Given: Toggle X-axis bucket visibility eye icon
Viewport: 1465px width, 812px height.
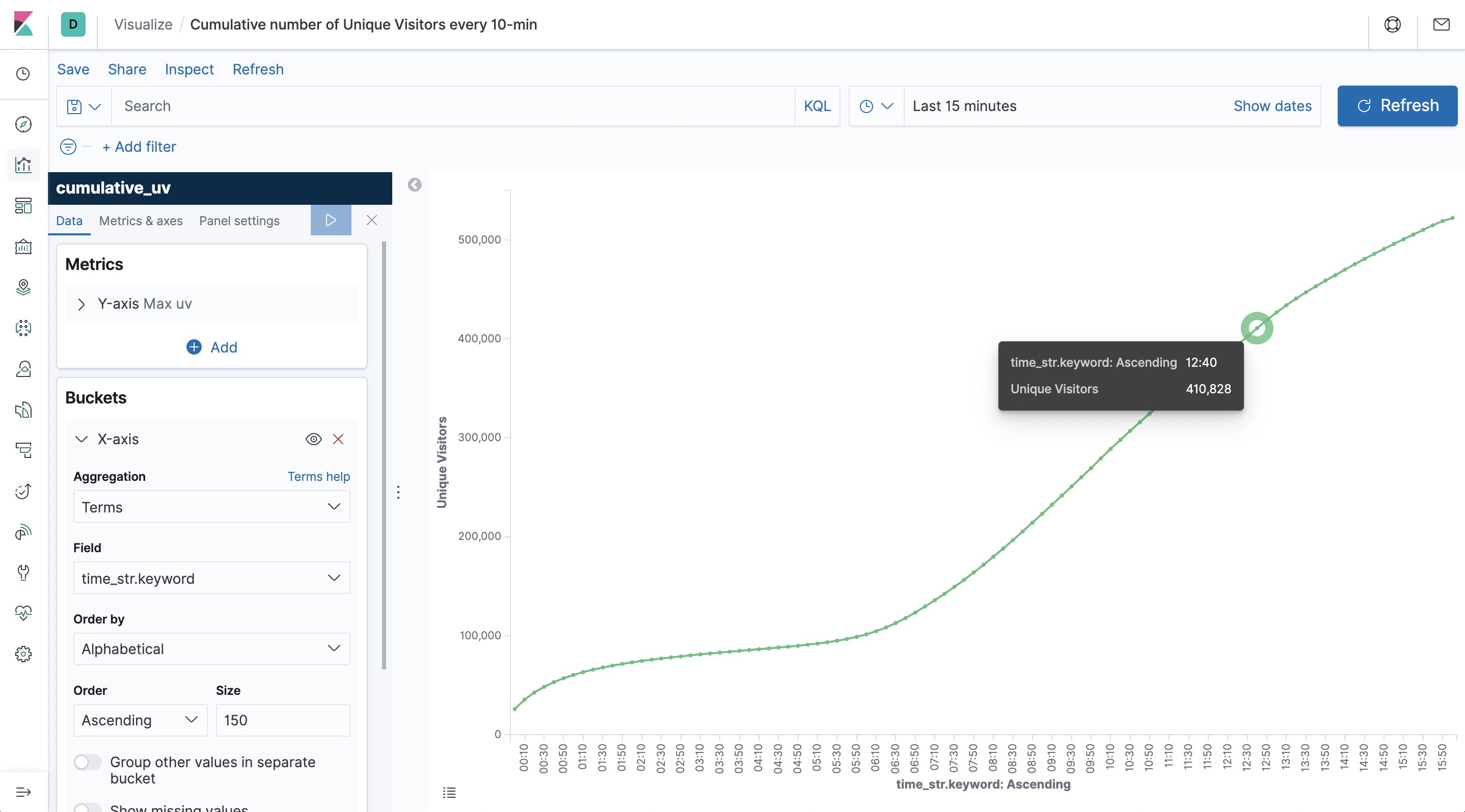Looking at the screenshot, I should pyautogui.click(x=313, y=439).
